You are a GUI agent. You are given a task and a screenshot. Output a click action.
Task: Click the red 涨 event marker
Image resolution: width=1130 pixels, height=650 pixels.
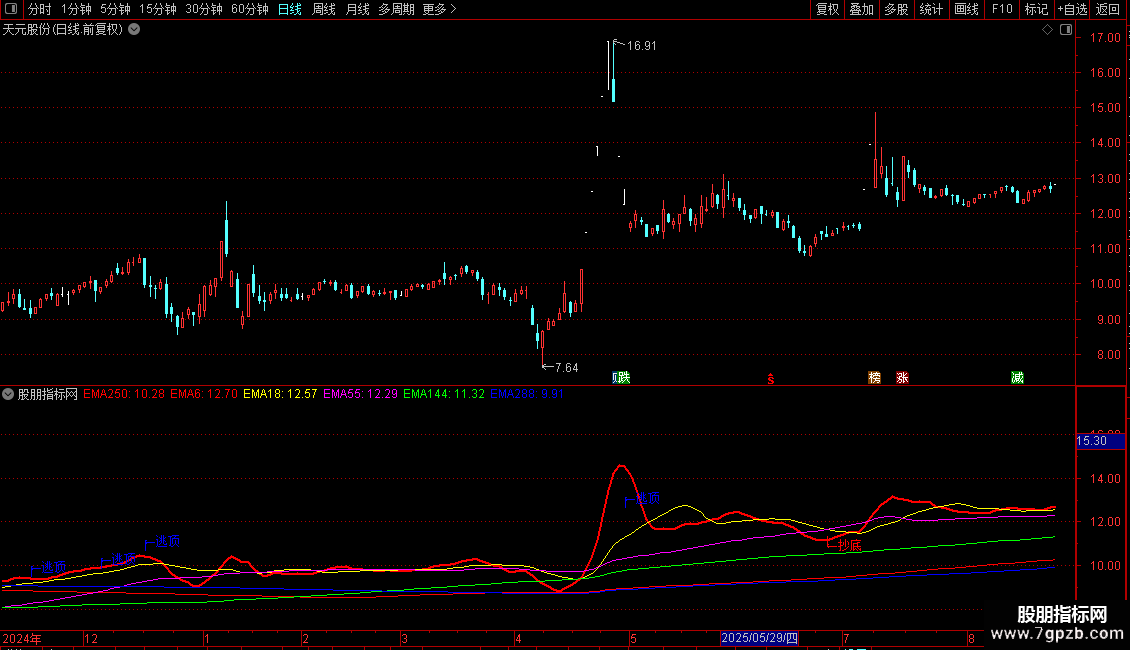tap(902, 378)
